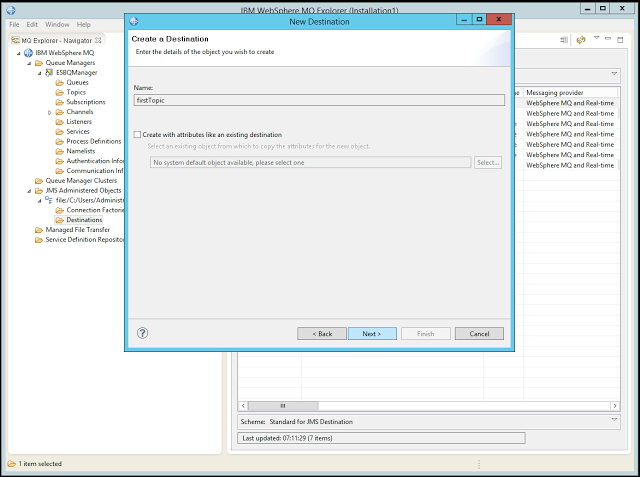Click the horizontal scrollbar thumb in the table
Image resolution: width=640 pixels, height=477 pixels.
click(283, 406)
